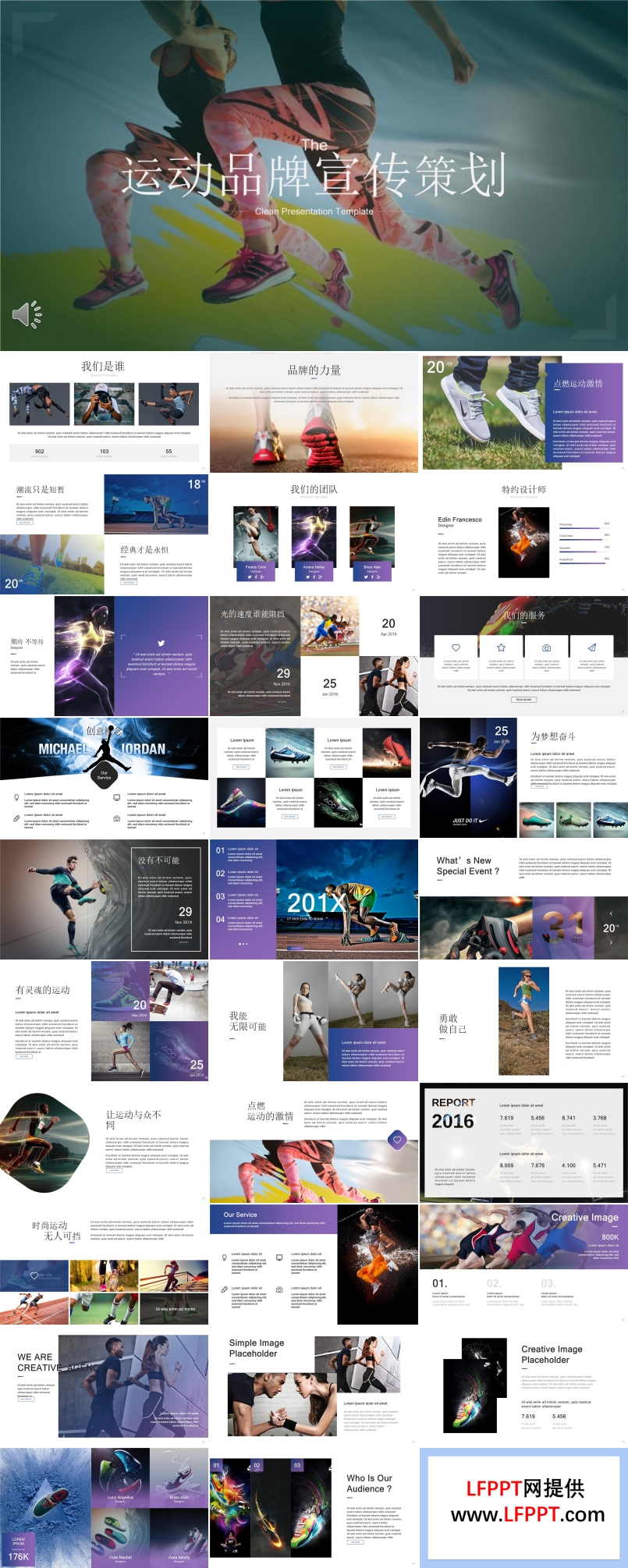The height and width of the screenshot is (1568, 628).
Task: Click the lightbulb icon in Our Service slide
Action: coord(225,1258)
